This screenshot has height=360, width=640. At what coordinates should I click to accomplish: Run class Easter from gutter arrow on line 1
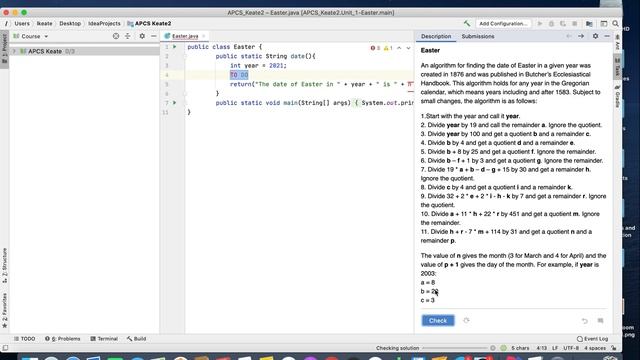[175, 47]
